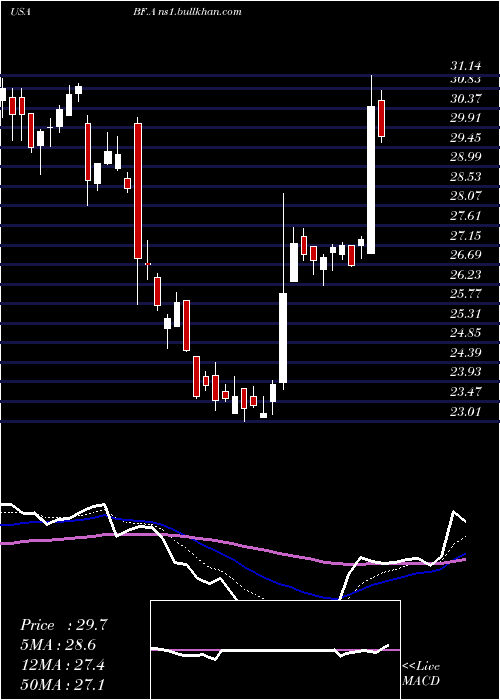Click the 12MA : 27.4 readout
Viewport: 500px width, 700px height.
tap(62, 664)
